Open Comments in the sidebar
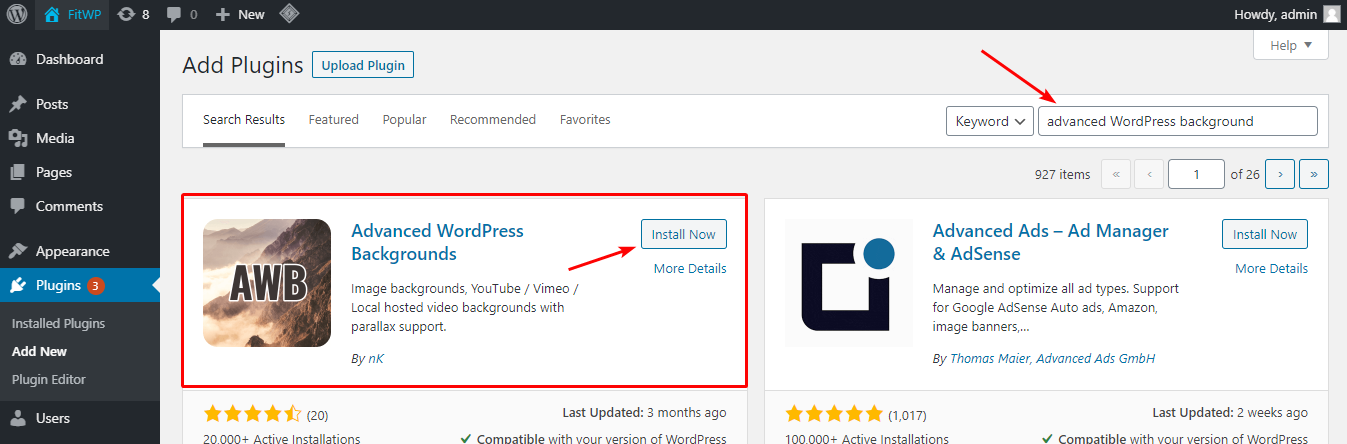Image resolution: width=1347 pixels, height=444 pixels. (x=80, y=206)
